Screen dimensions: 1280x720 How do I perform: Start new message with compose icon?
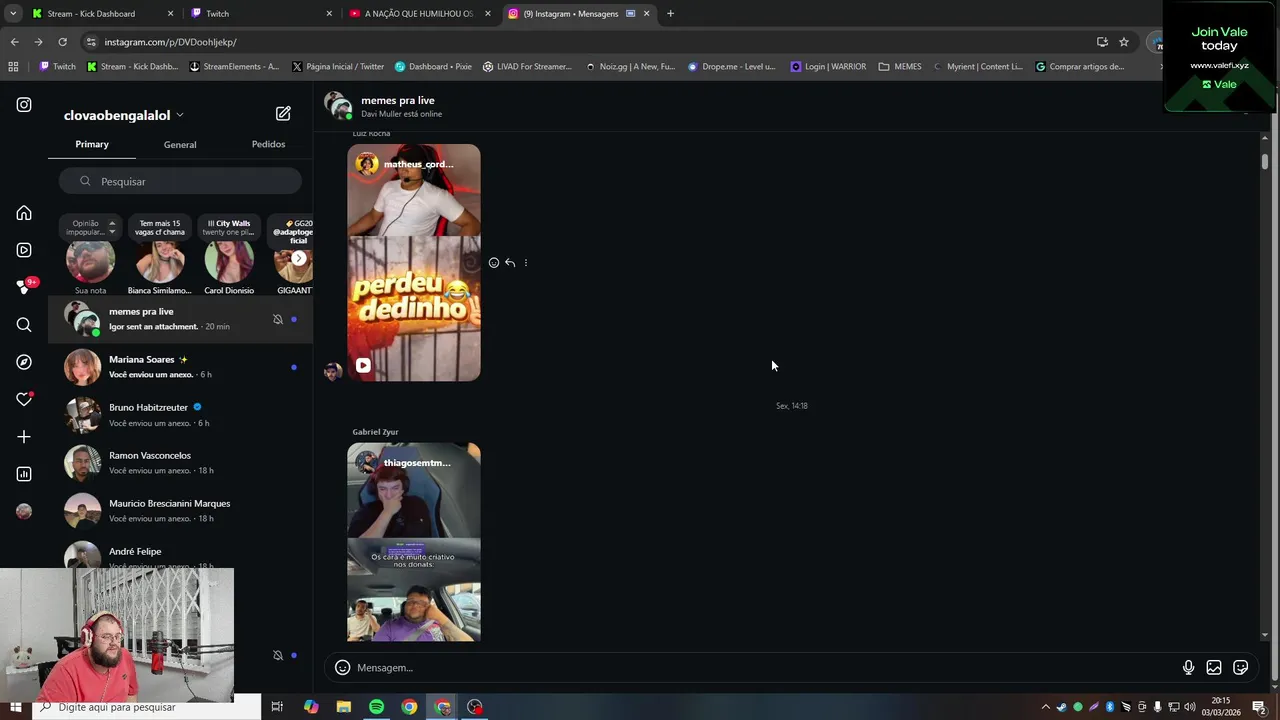tap(283, 114)
